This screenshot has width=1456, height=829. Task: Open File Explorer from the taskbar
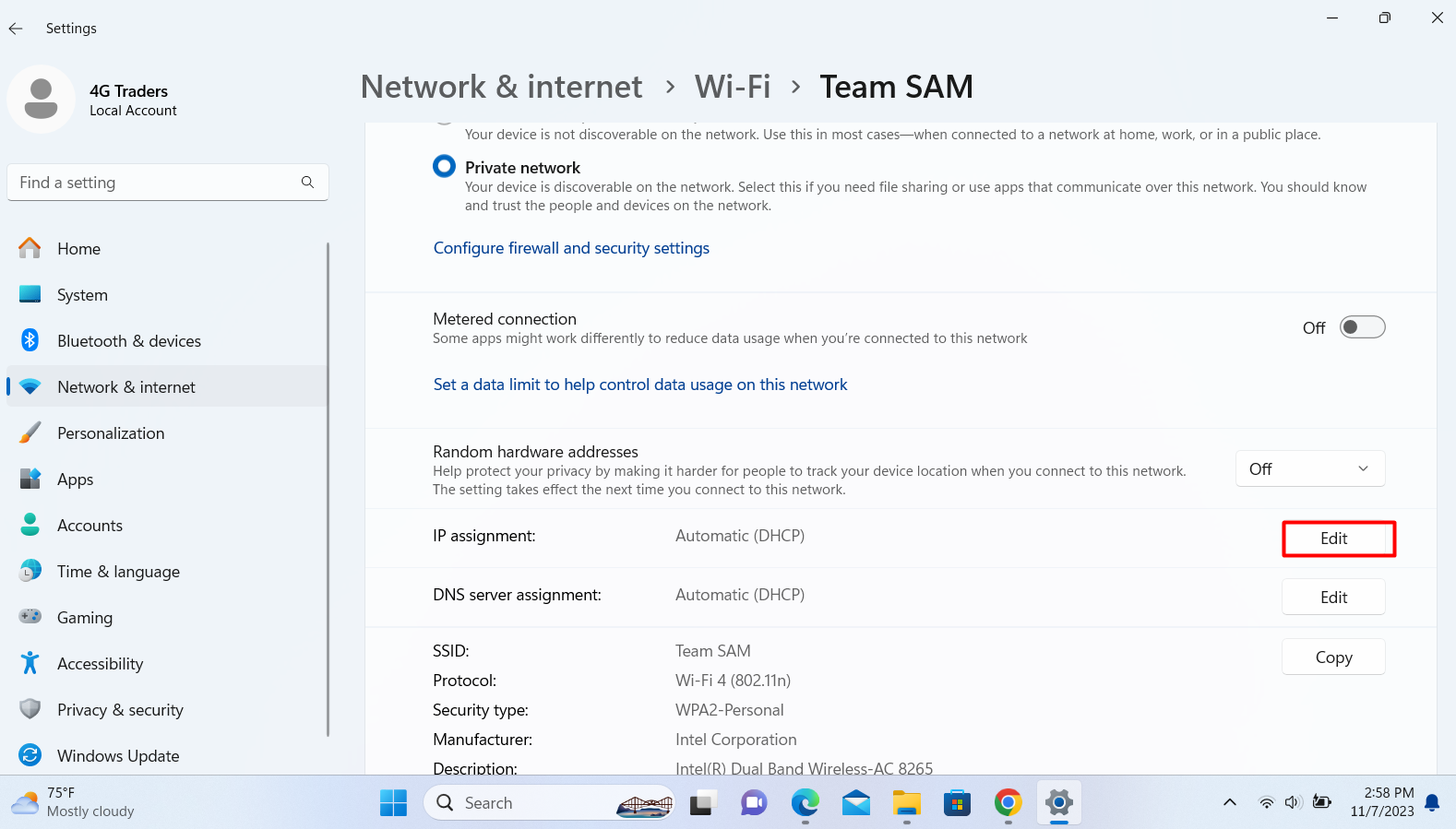[x=906, y=803]
